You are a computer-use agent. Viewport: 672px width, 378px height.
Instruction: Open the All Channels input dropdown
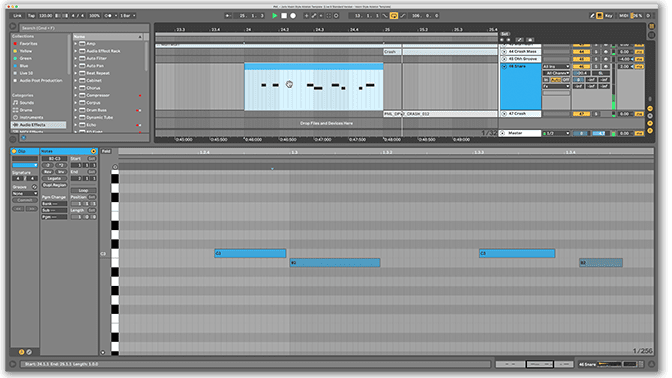click(556, 73)
